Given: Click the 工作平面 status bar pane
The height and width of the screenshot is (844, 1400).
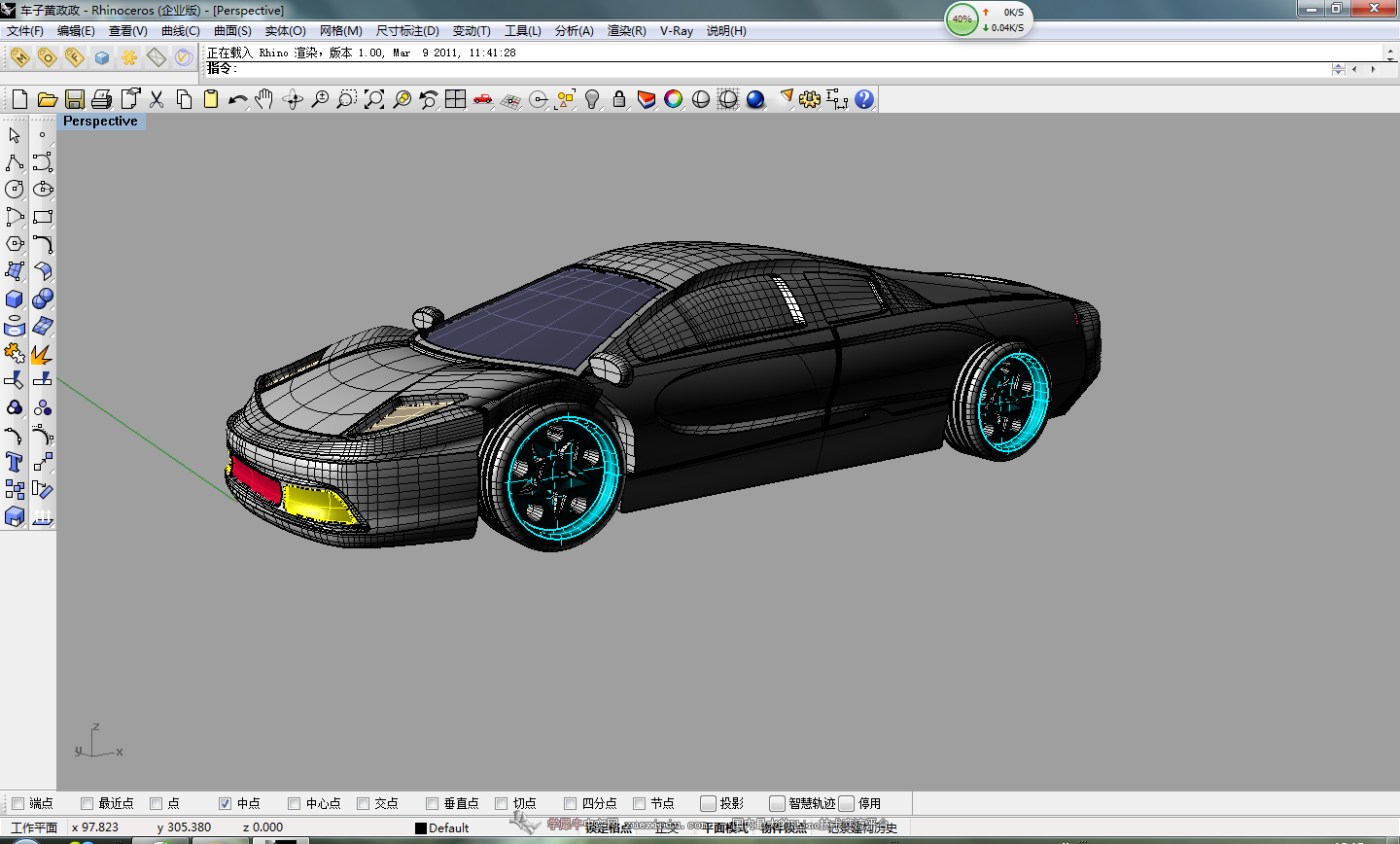Looking at the screenshot, I should [33, 828].
